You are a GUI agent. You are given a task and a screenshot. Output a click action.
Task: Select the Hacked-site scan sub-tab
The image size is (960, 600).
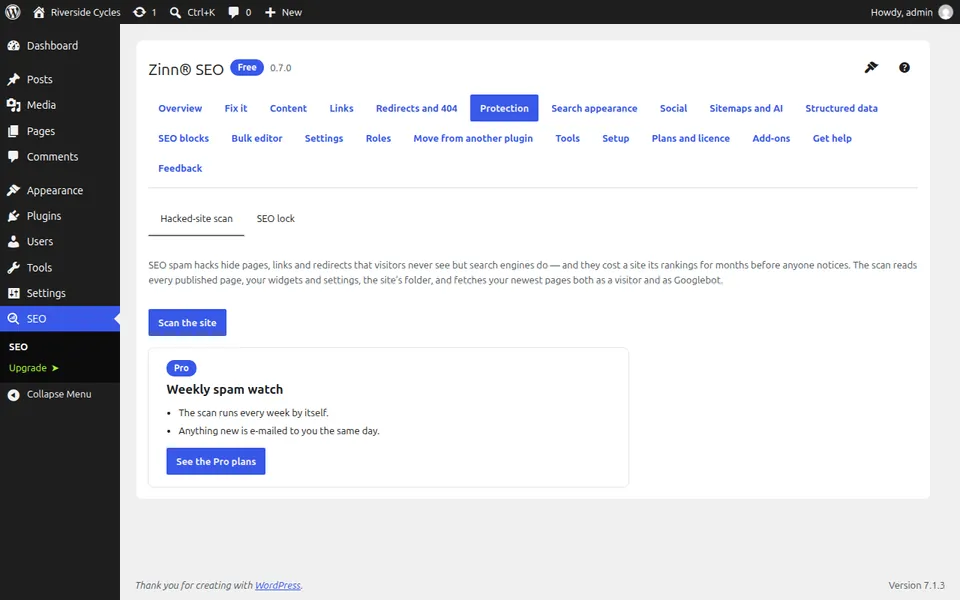[x=197, y=219]
